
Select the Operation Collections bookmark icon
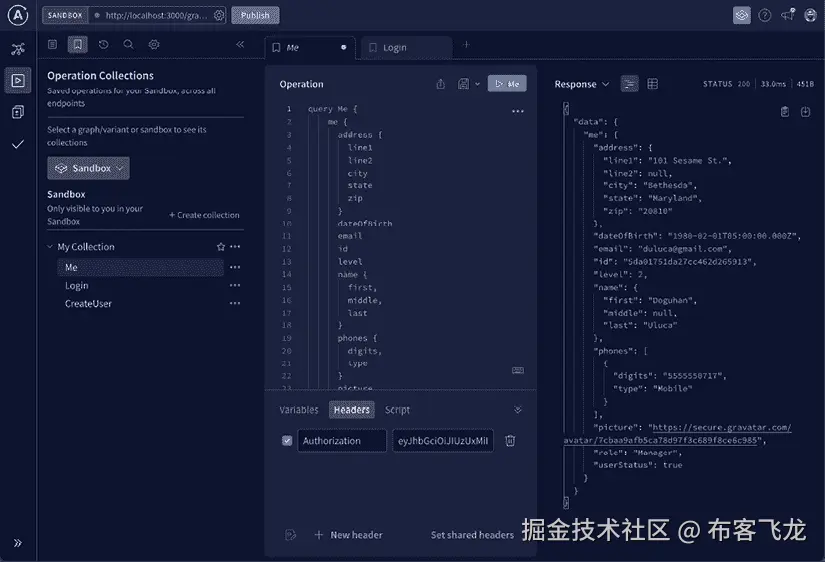77,45
